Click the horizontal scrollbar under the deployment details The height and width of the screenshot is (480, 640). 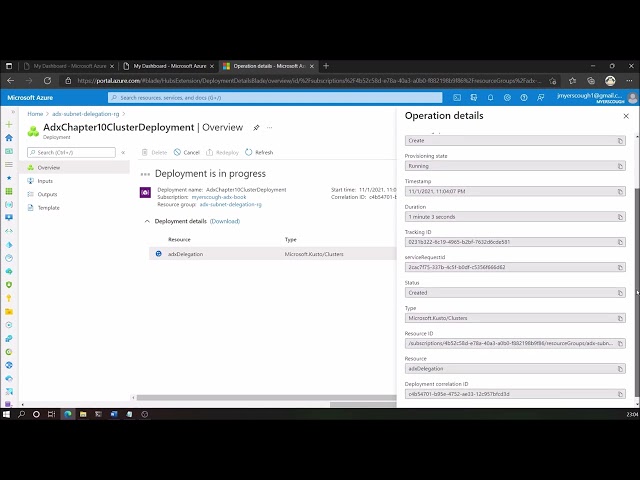pyautogui.click(x=266, y=398)
